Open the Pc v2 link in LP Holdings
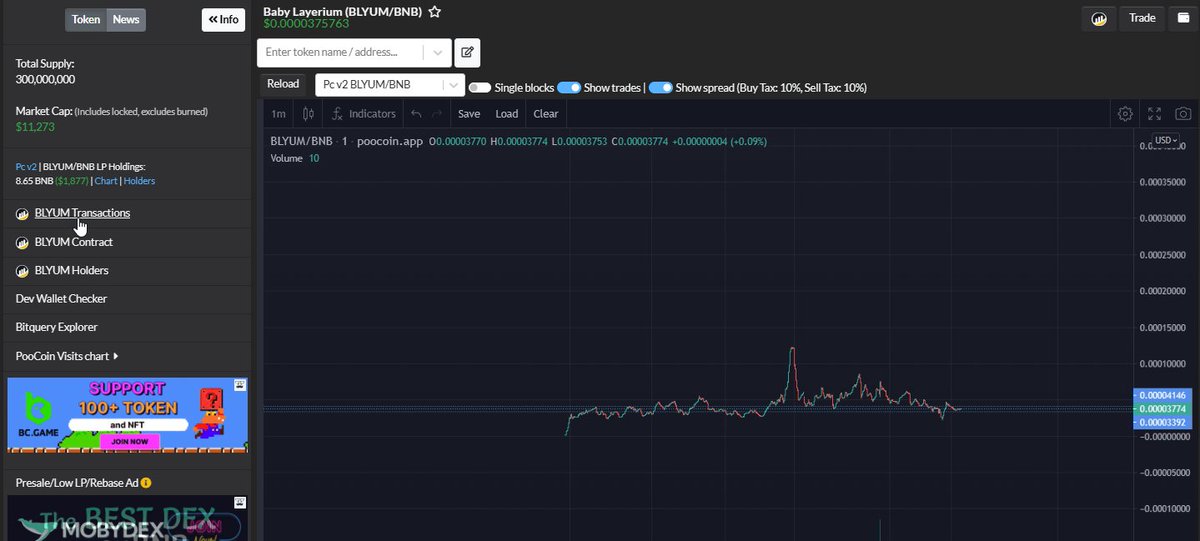Viewport: 1200px width, 541px height. click(26, 166)
